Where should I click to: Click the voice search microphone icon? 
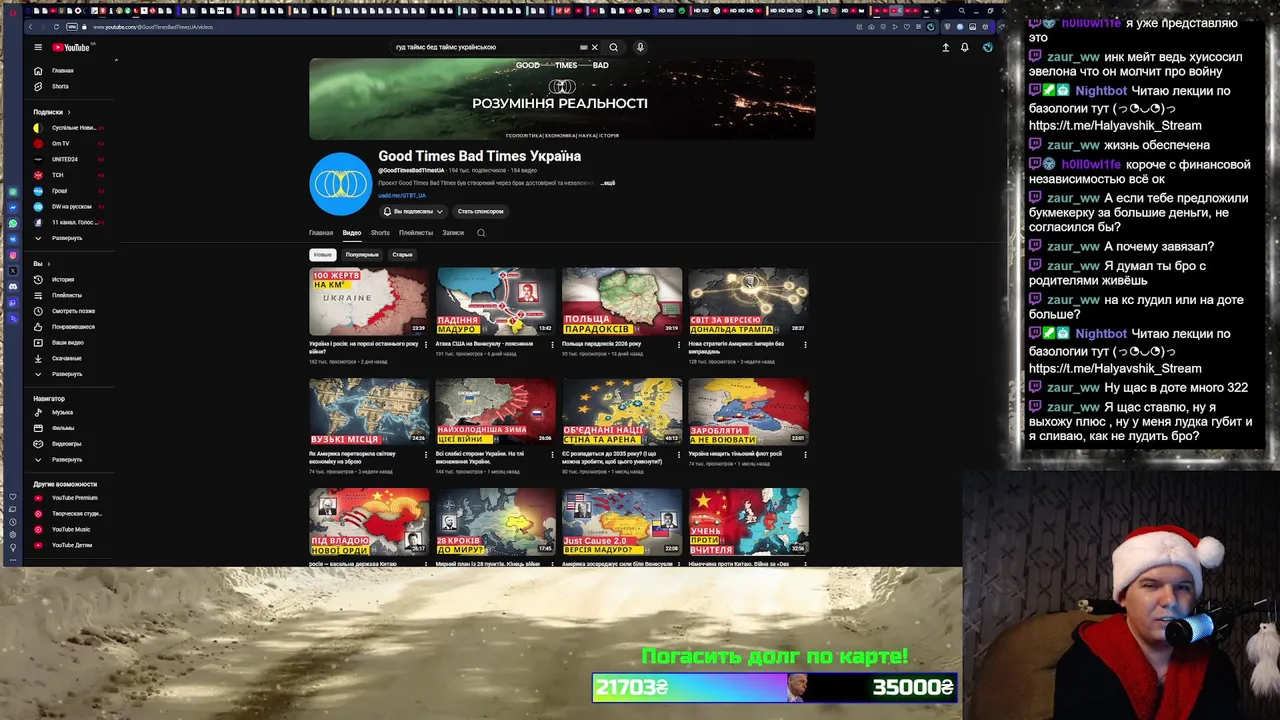click(x=640, y=47)
